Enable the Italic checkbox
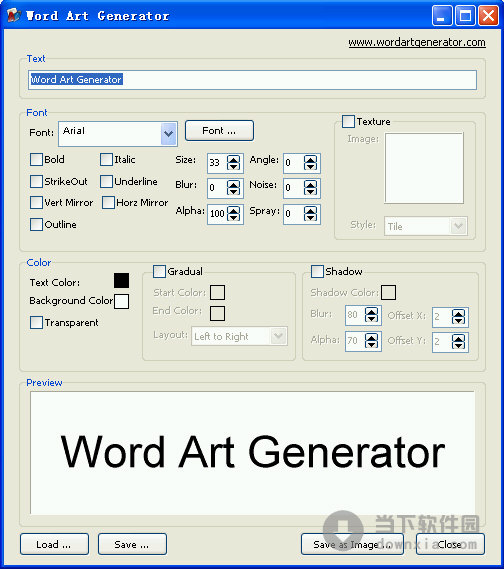 click(106, 159)
